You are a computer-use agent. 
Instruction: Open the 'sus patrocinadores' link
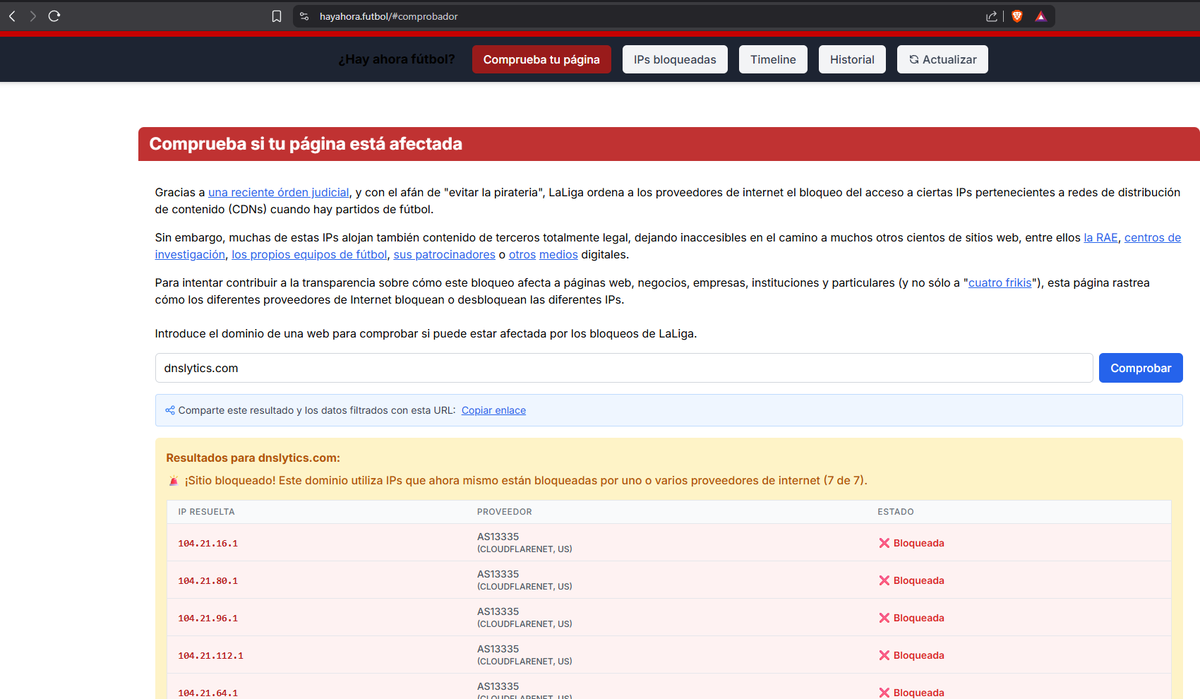[443, 255]
